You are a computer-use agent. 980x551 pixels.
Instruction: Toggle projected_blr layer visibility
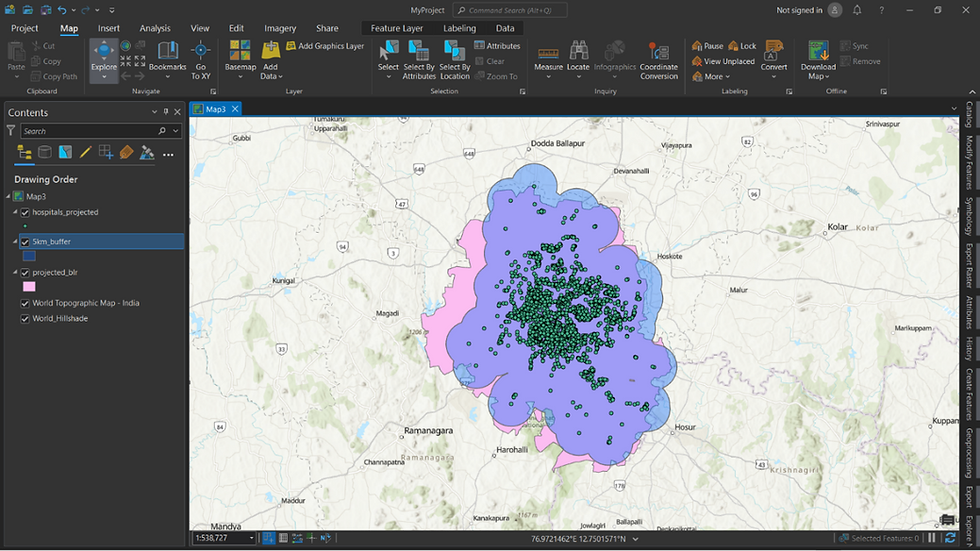tap(25, 273)
